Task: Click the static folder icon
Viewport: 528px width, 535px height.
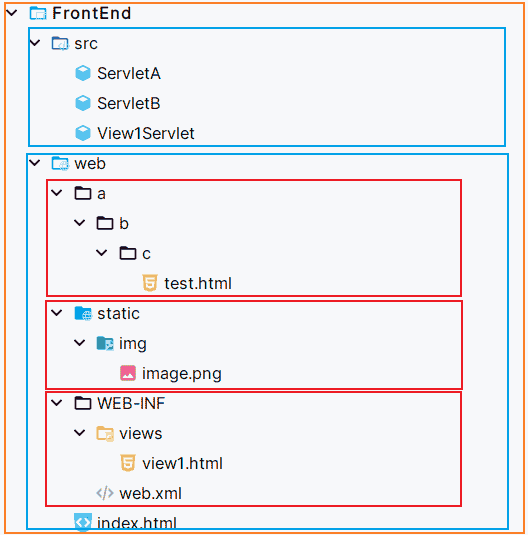Action: click(83, 313)
